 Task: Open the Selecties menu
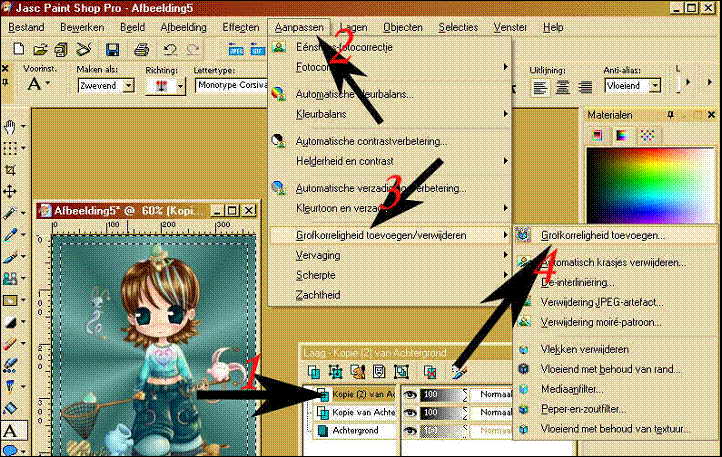coord(458,27)
